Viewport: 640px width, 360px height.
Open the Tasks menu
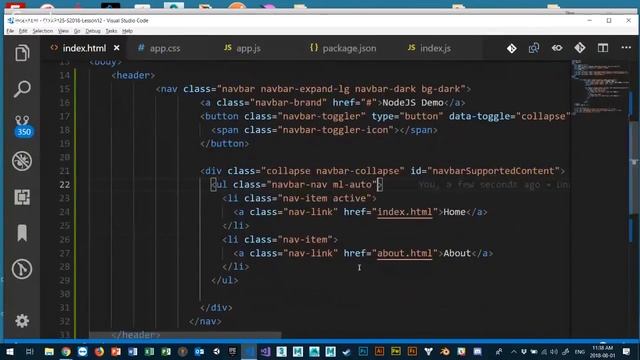point(111,31)
